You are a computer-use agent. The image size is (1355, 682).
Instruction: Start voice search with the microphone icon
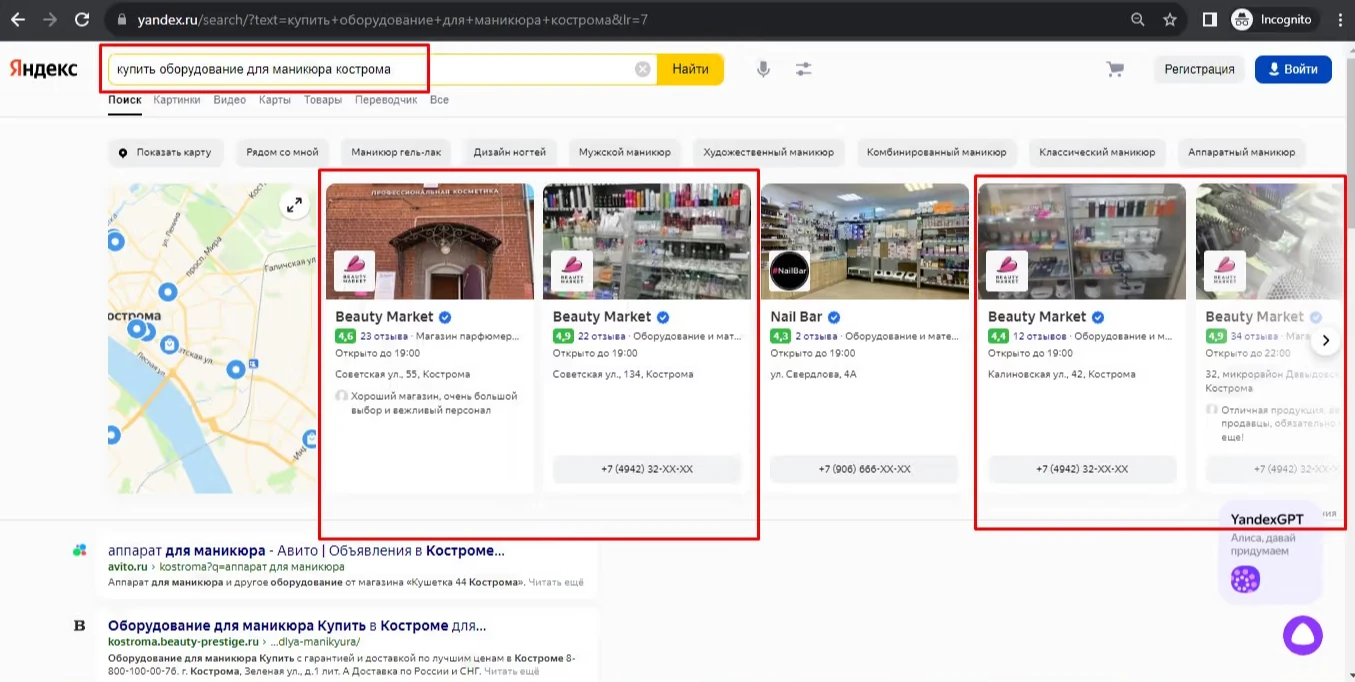click(763, 69)
